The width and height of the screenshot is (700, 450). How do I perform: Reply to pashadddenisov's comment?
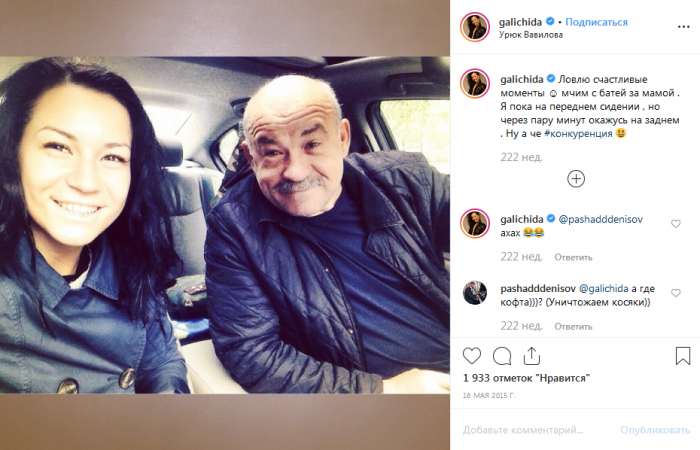[x=573, y=326]
